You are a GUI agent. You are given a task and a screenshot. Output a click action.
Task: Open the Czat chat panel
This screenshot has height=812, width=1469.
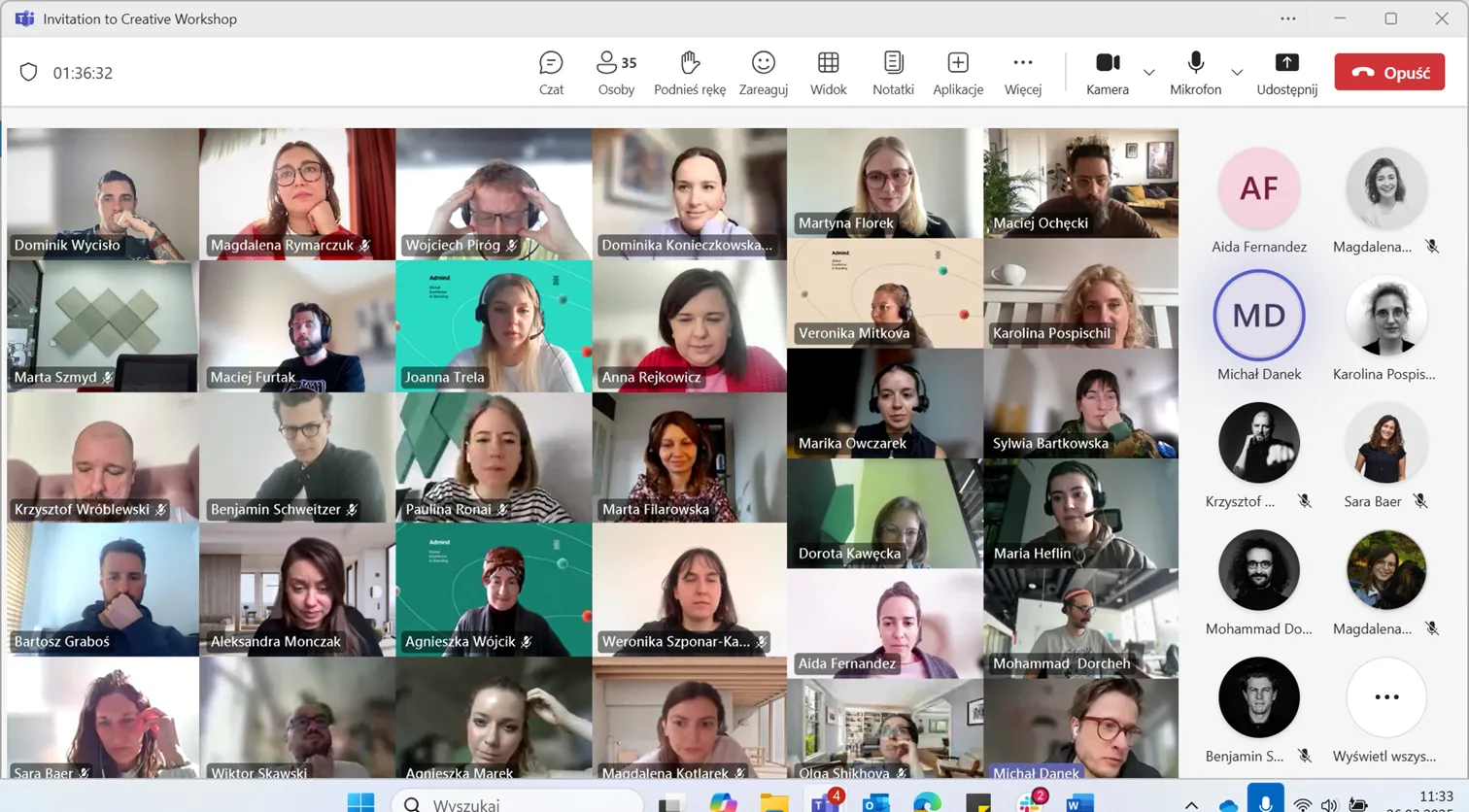(551, 73)
